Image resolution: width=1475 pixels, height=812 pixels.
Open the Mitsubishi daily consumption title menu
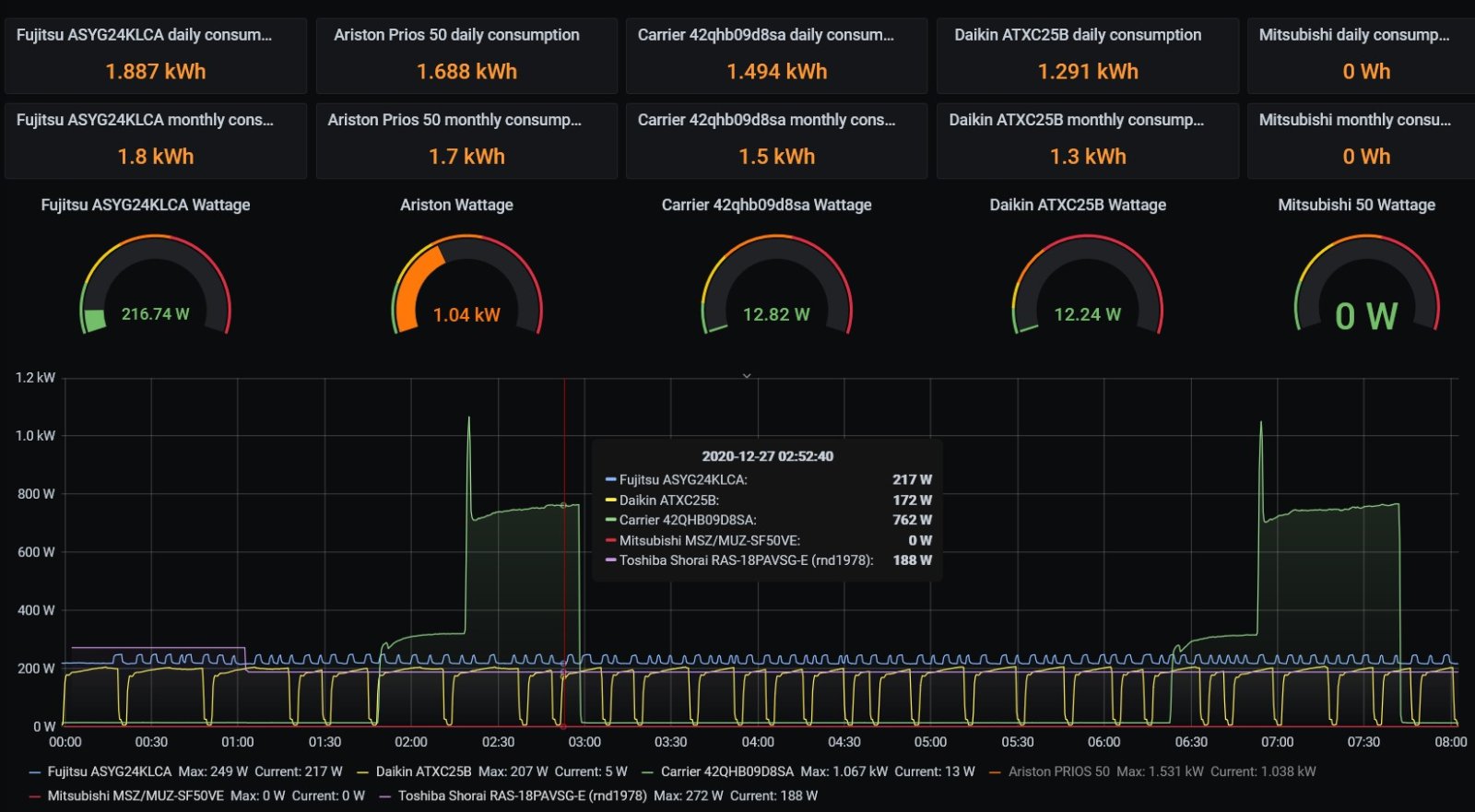pos(1354,35)
